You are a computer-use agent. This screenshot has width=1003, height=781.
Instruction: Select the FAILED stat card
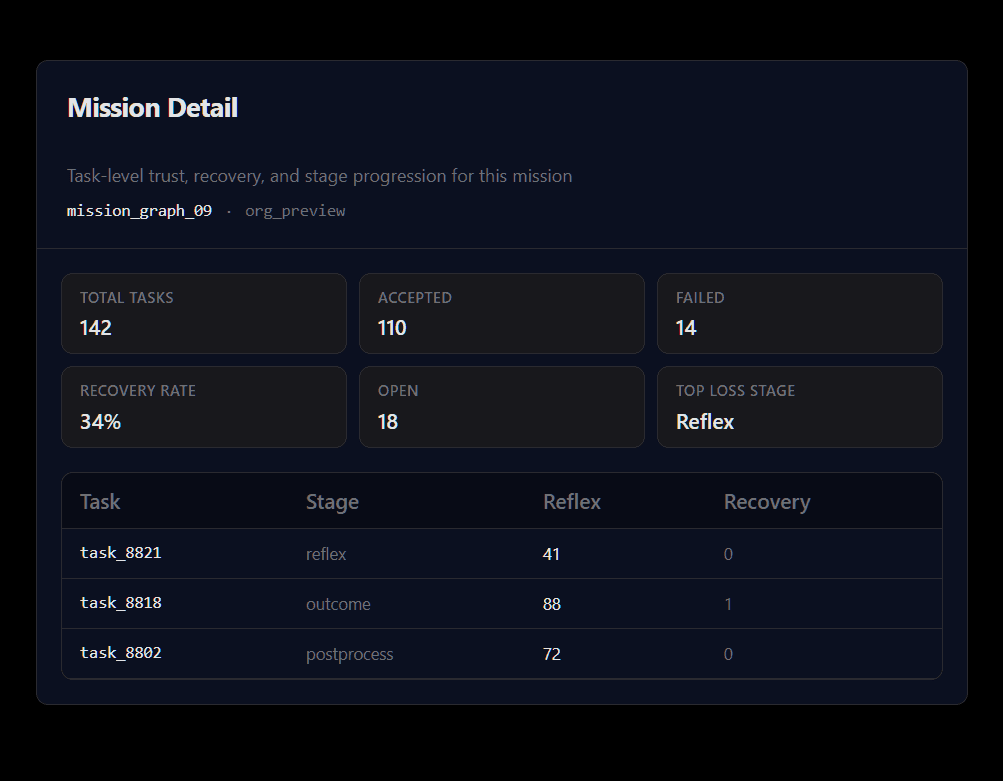pyautogui.click(x=800, y=313)
